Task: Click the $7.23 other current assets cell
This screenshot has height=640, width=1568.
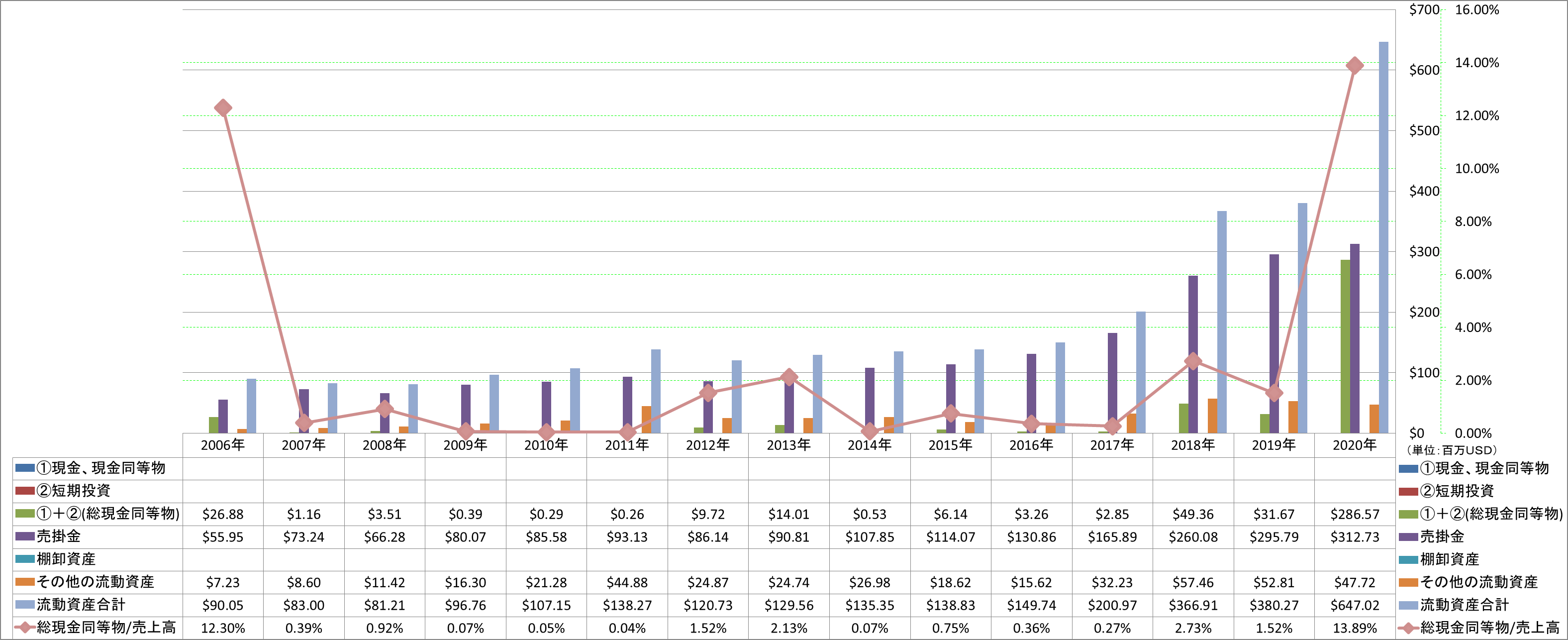Action: pyautogui.click(x=223, y=582)
